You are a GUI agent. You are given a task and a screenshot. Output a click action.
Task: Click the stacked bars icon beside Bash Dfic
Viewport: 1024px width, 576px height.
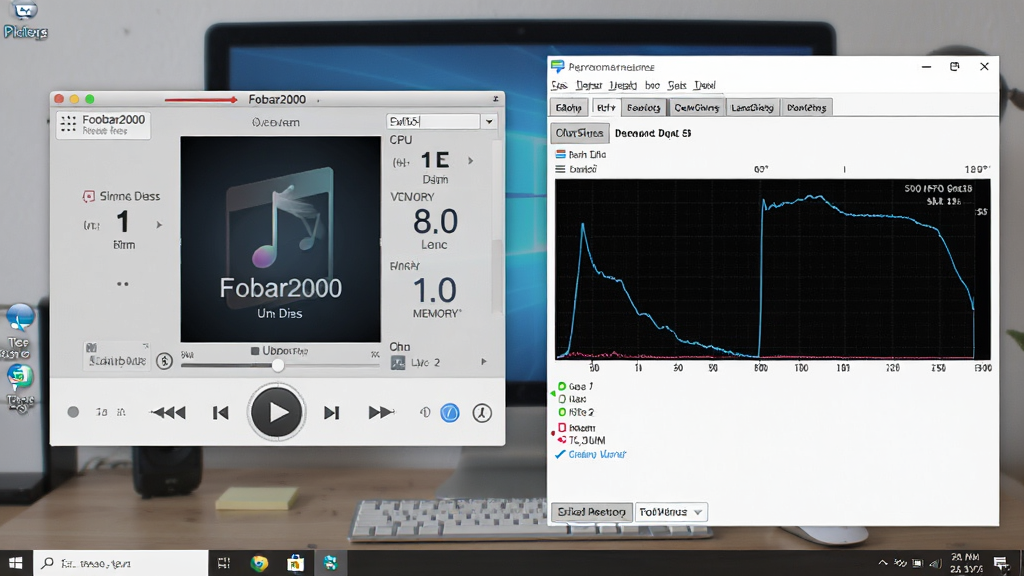(560, 154)
